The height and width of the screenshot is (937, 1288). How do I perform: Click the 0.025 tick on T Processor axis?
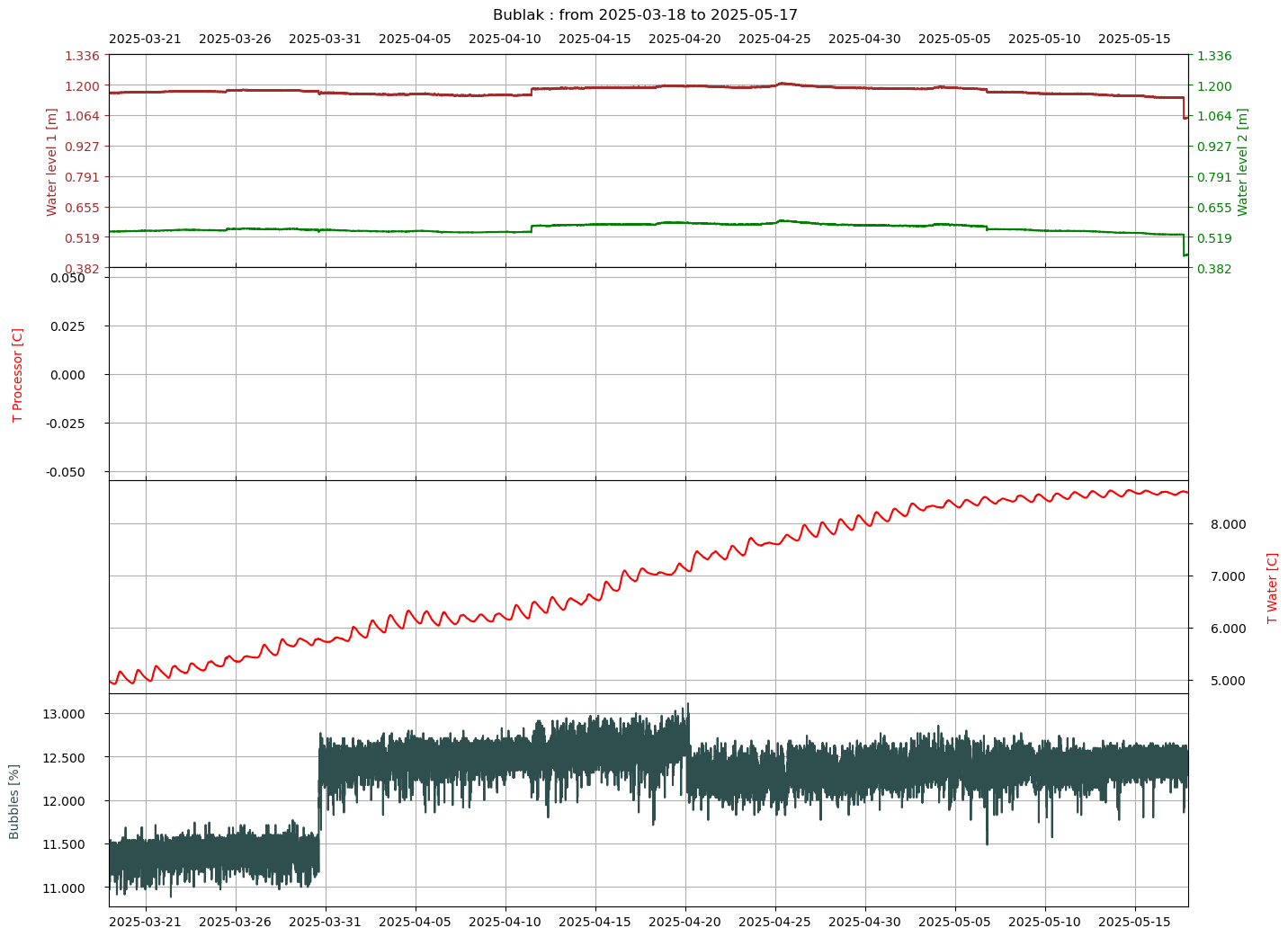pyautogui.click(x=67, y=326)
